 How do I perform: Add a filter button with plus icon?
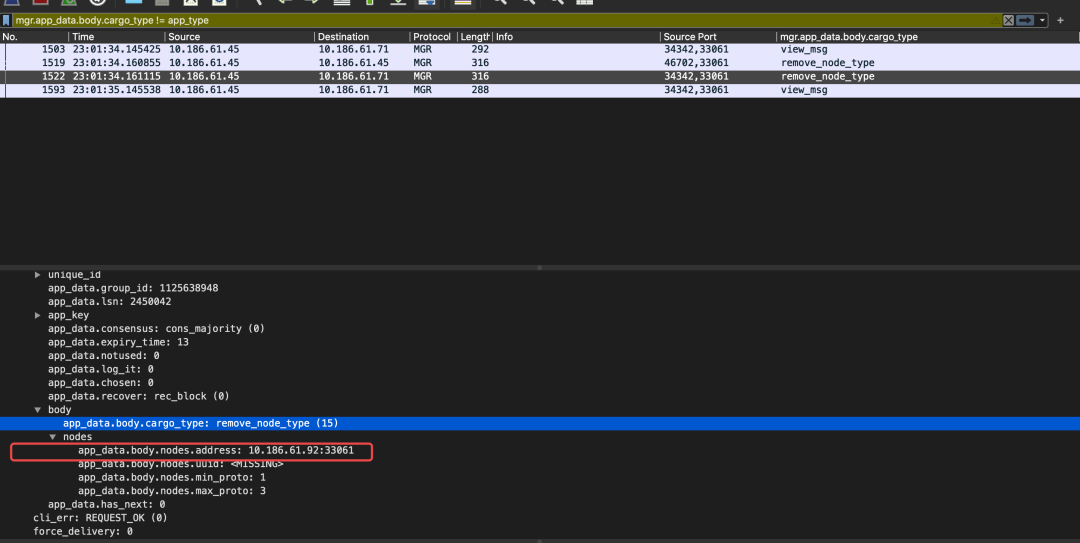1060,20
